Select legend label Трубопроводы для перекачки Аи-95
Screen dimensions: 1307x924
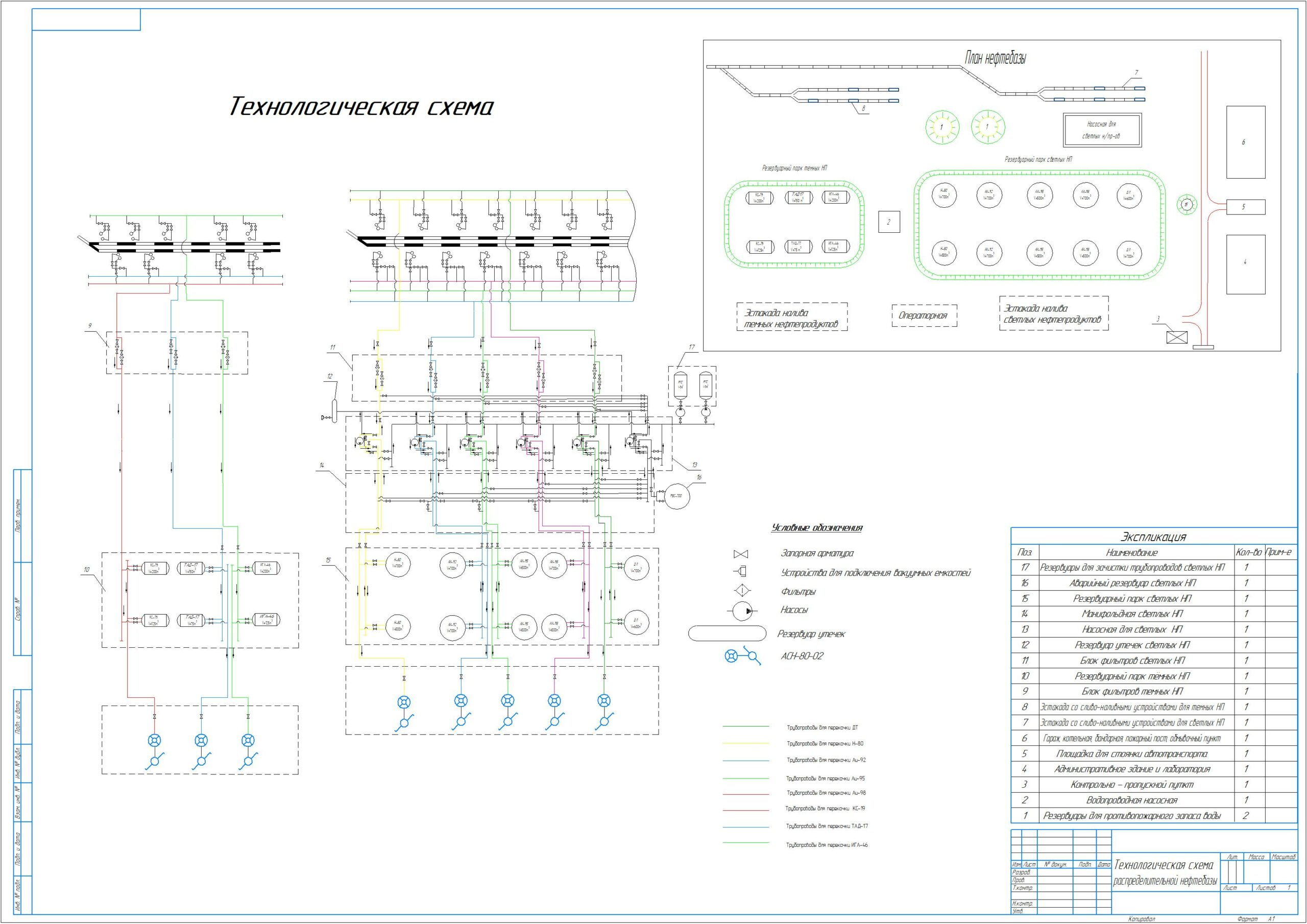[x=826, y=779]
